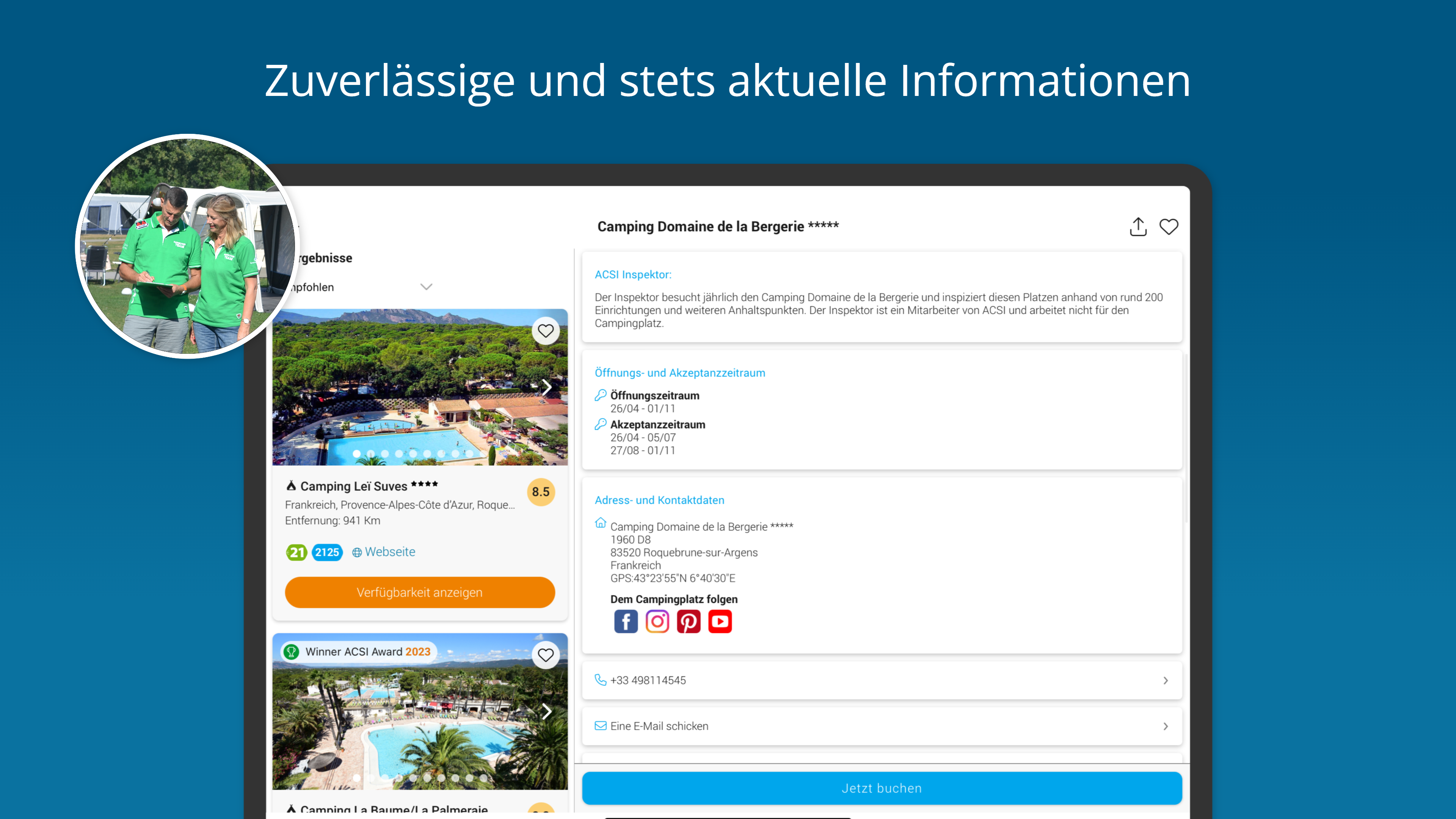Tap the green 21 badge on Leï Suves
The image size is (1456, 819).
click(x=296, y=552)
